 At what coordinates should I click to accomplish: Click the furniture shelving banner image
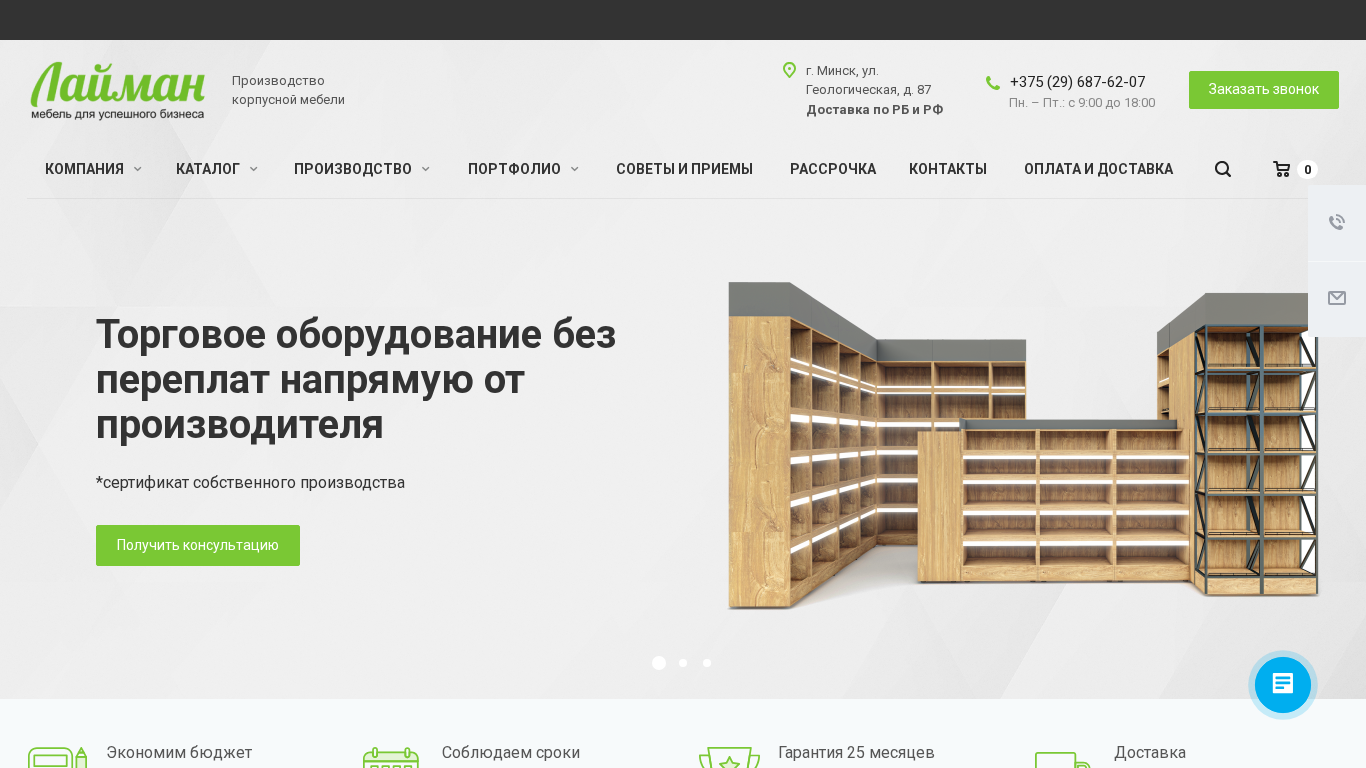[x=1020, y=450]
